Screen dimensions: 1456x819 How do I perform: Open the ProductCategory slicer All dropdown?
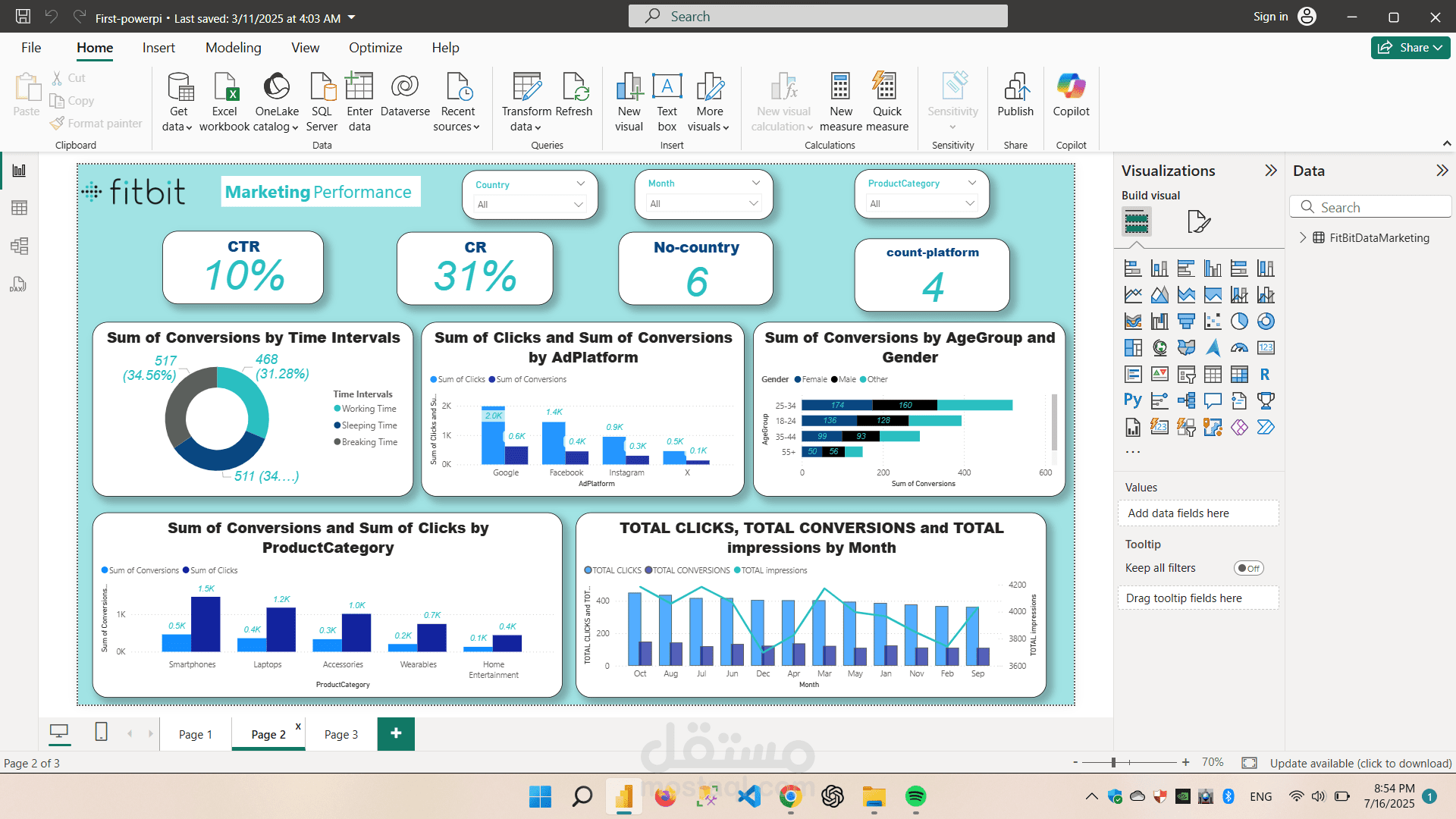tap(922, 203)
